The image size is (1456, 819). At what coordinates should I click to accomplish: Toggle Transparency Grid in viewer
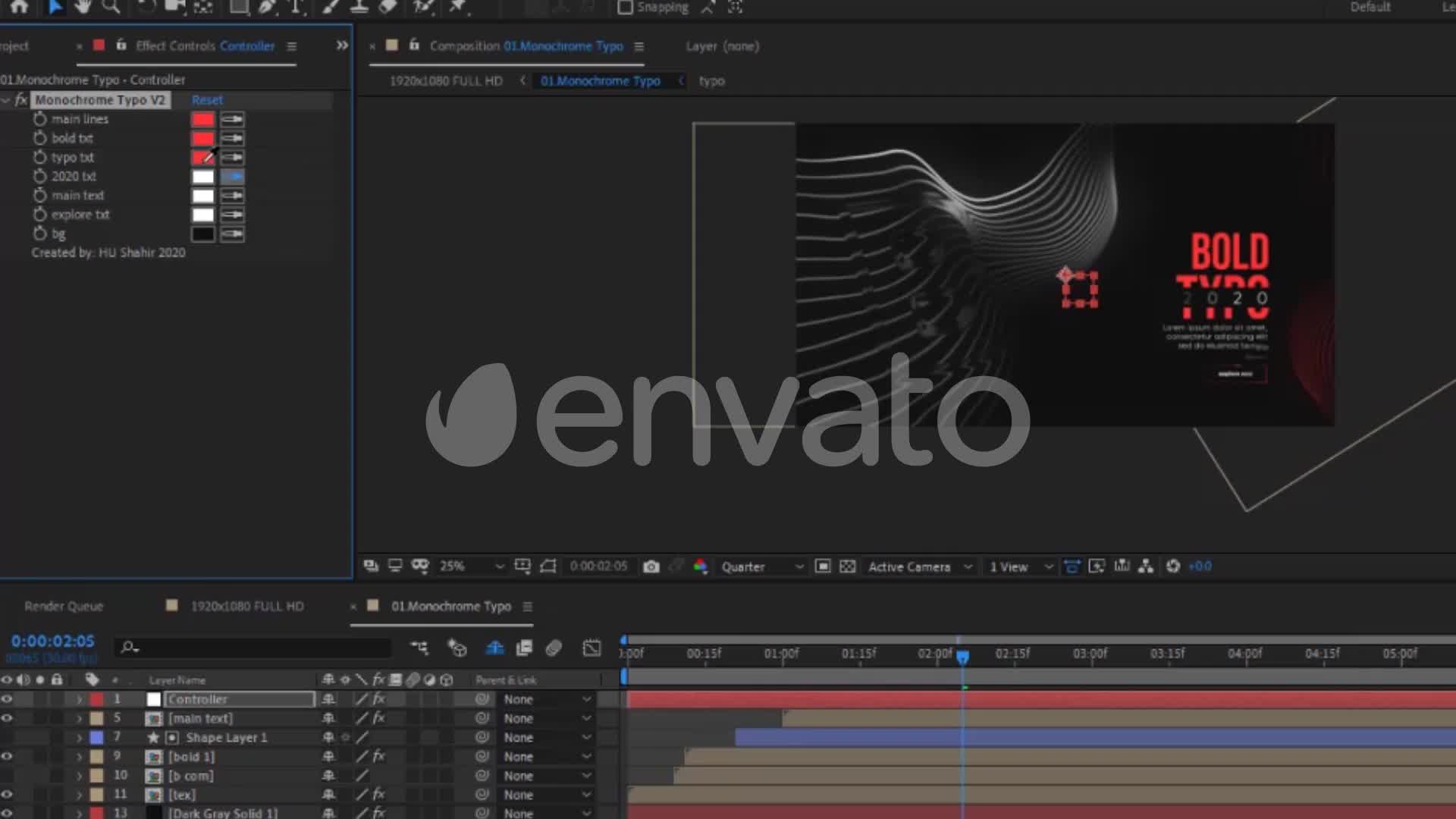click(848, 566)
